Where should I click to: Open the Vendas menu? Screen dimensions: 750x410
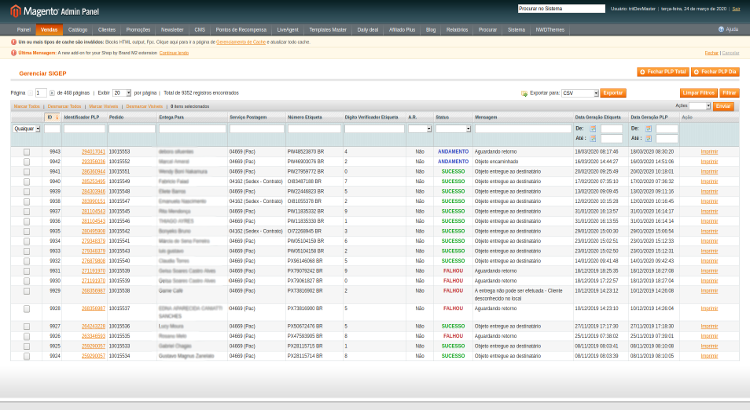[x=49, y=30]
